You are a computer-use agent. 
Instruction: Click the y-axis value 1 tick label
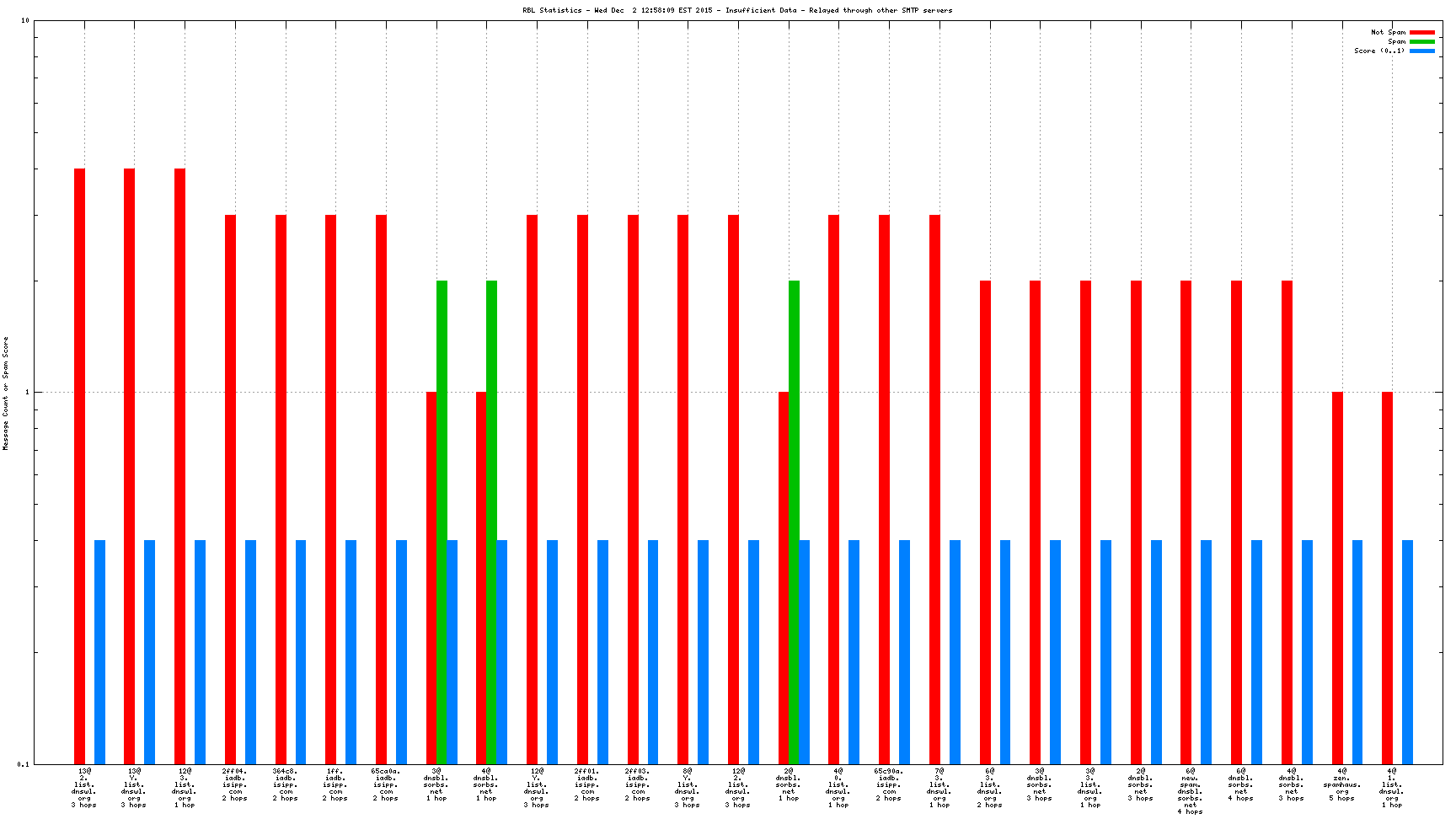[x=25, y=393]
